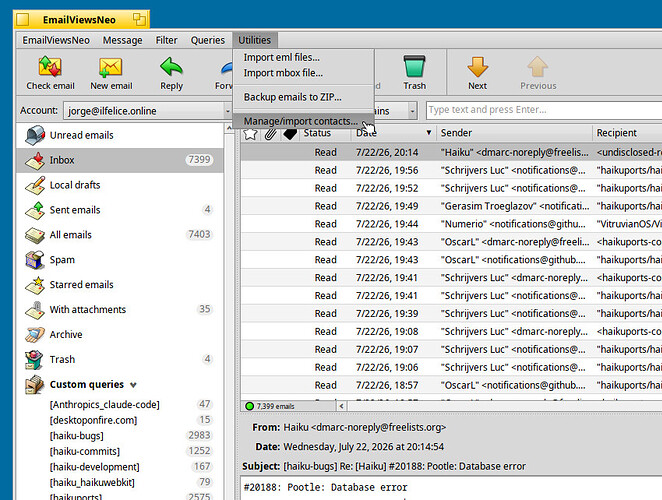662x500 pixels.
Task: Sort the list by Sender column
Action: pyautogui.click(x=514, y=133)
